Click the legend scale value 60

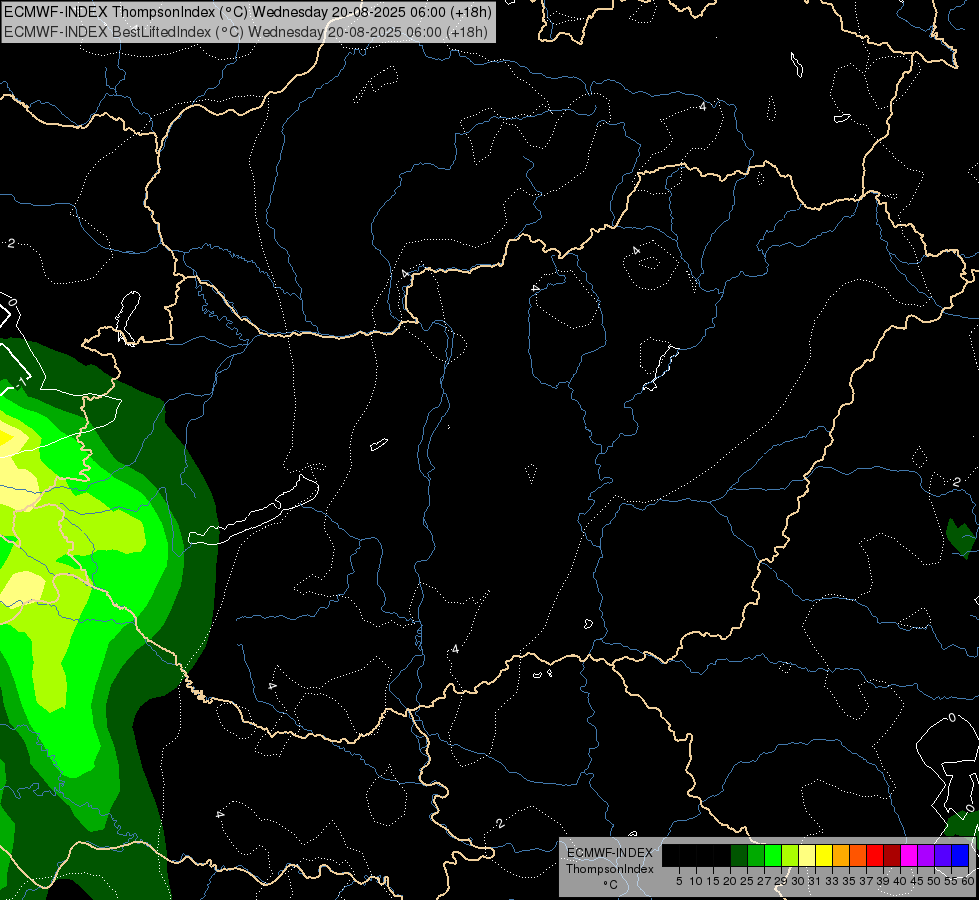click(967, 881)
